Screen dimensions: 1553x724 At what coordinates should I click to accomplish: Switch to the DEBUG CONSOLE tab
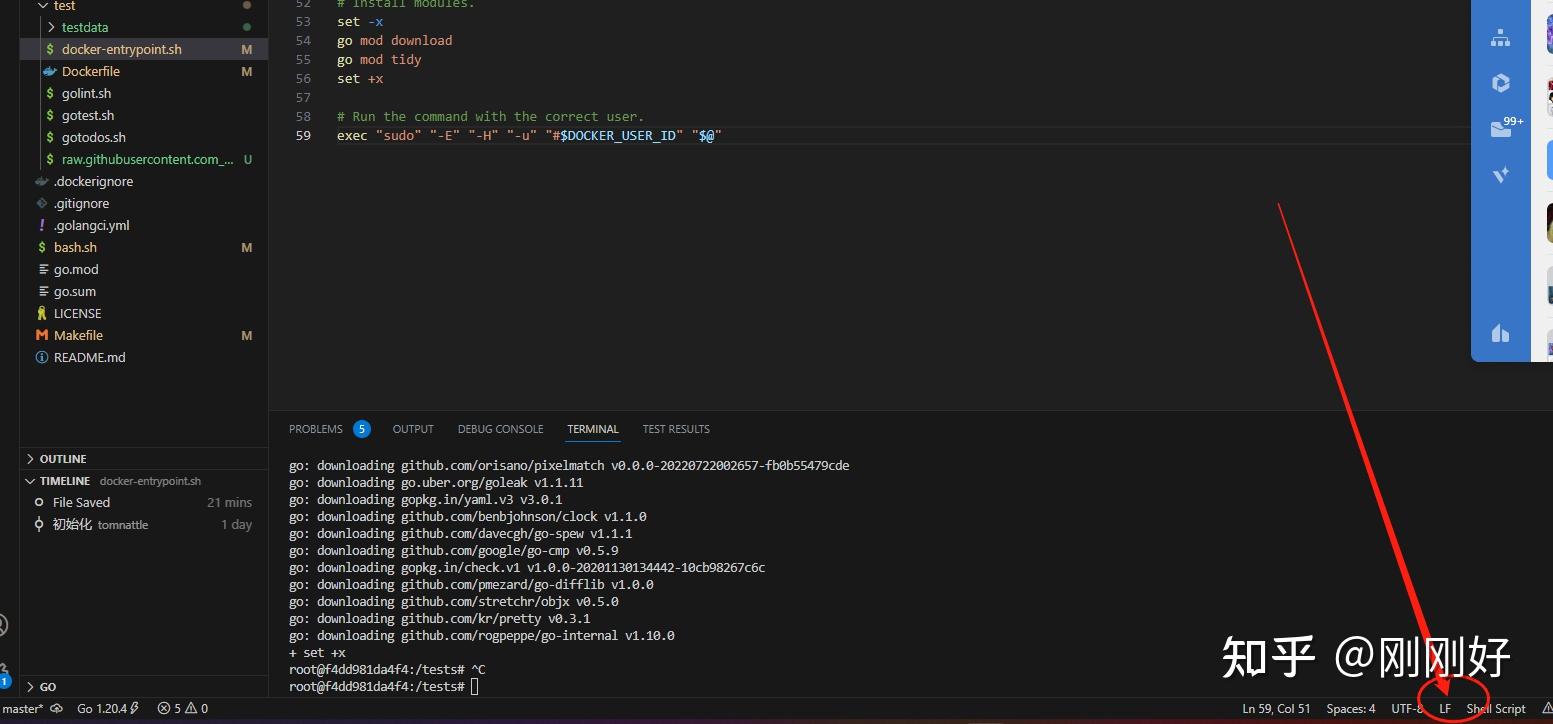(500, 428)
